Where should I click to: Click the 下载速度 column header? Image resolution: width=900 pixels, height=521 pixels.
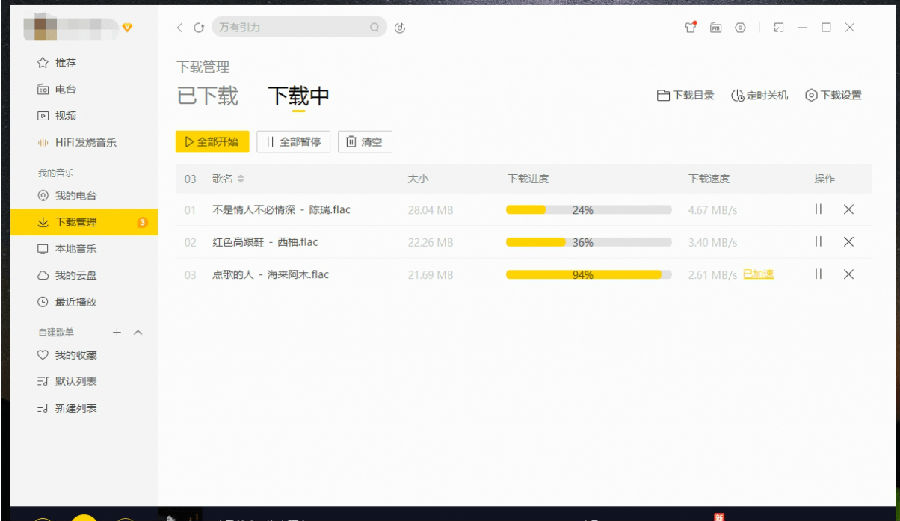point(709,178)
